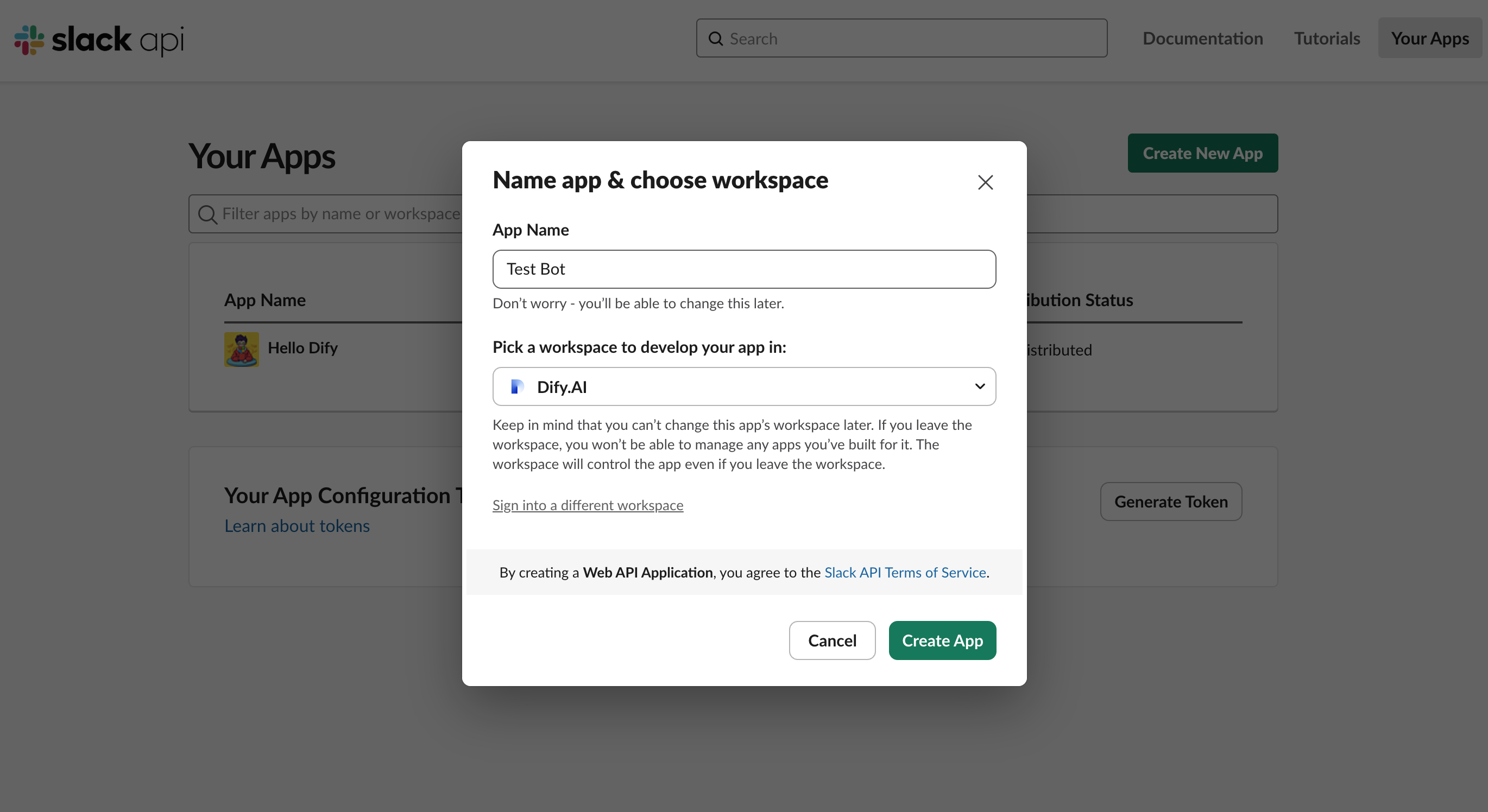Click the Dify.AI workspace logo icon
Screen dimensions: 1488x812
[517, 386]
